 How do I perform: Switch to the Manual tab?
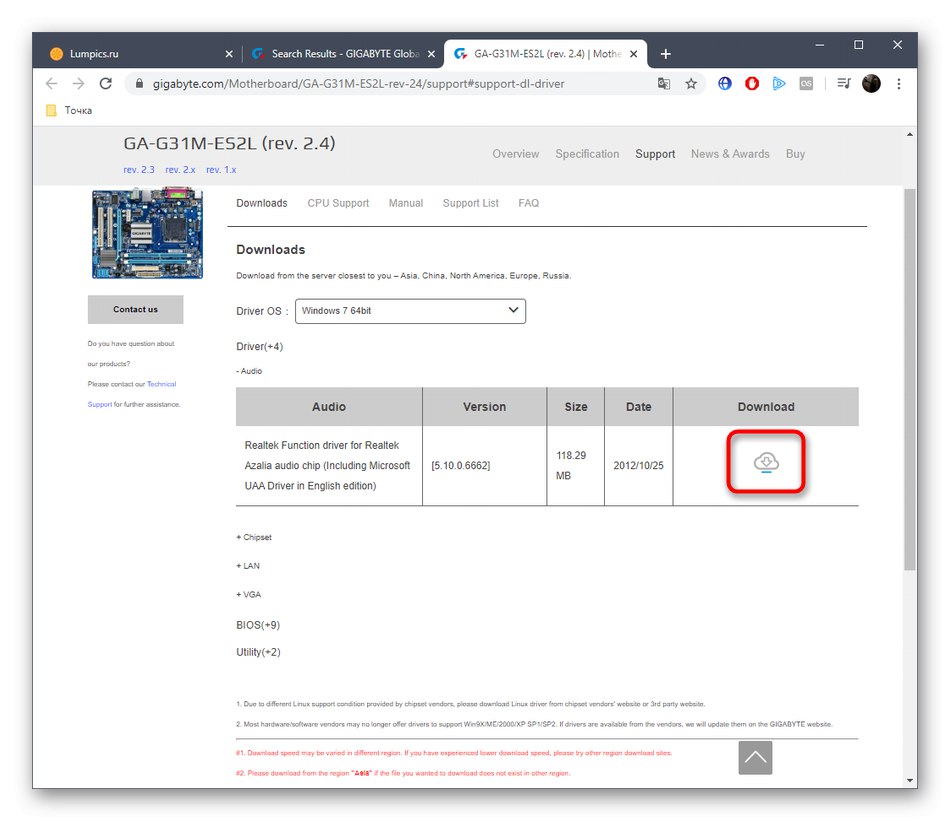tap(406, 203)
